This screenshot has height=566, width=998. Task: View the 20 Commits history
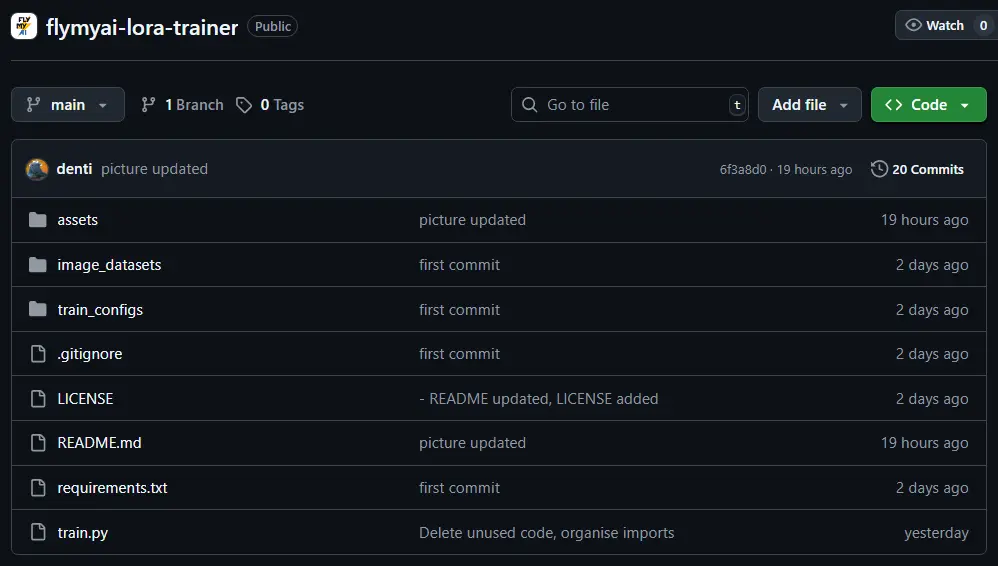(x=927, y=169)
